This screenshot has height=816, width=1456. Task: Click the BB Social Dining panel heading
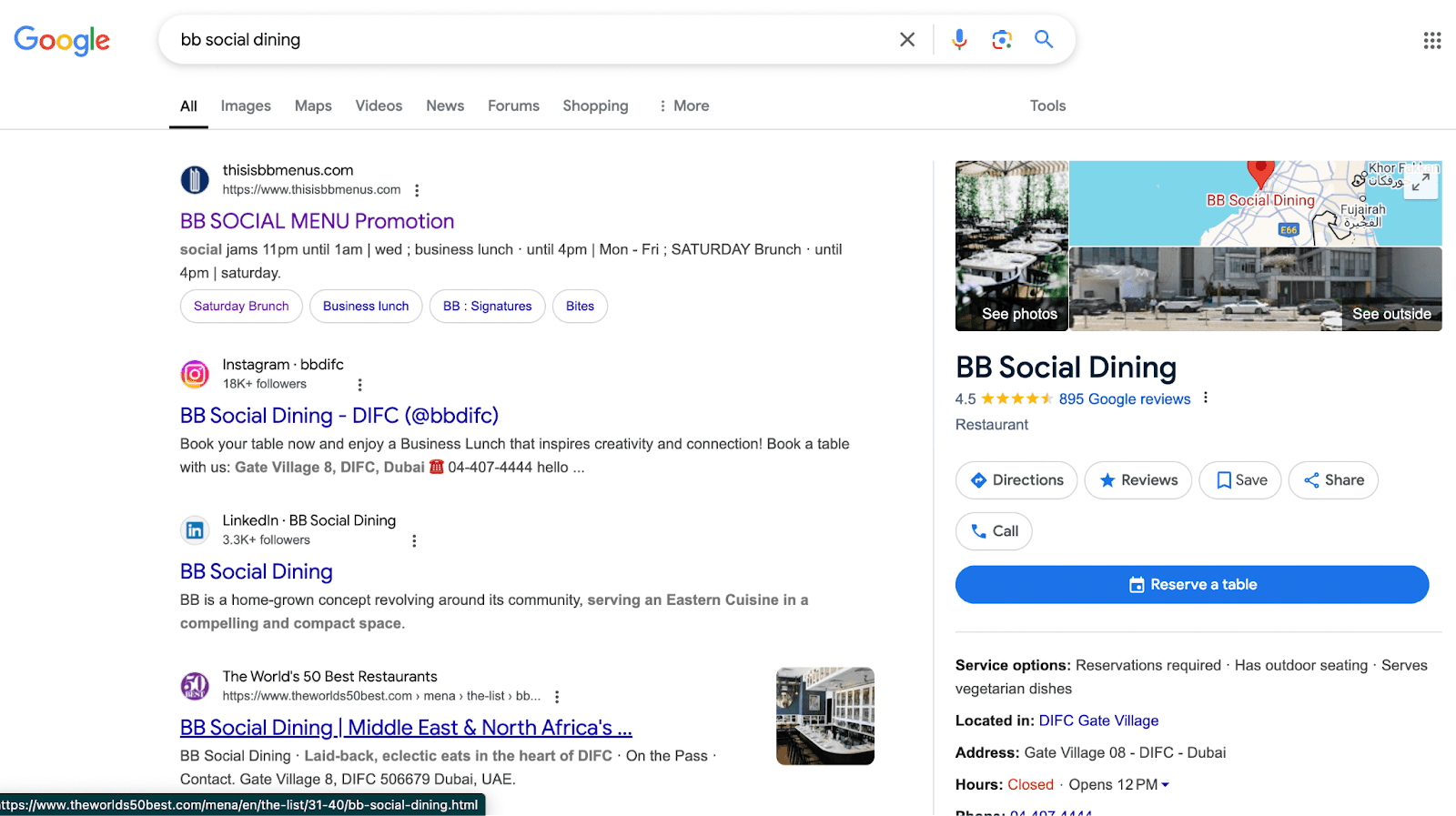point(1066,368)
